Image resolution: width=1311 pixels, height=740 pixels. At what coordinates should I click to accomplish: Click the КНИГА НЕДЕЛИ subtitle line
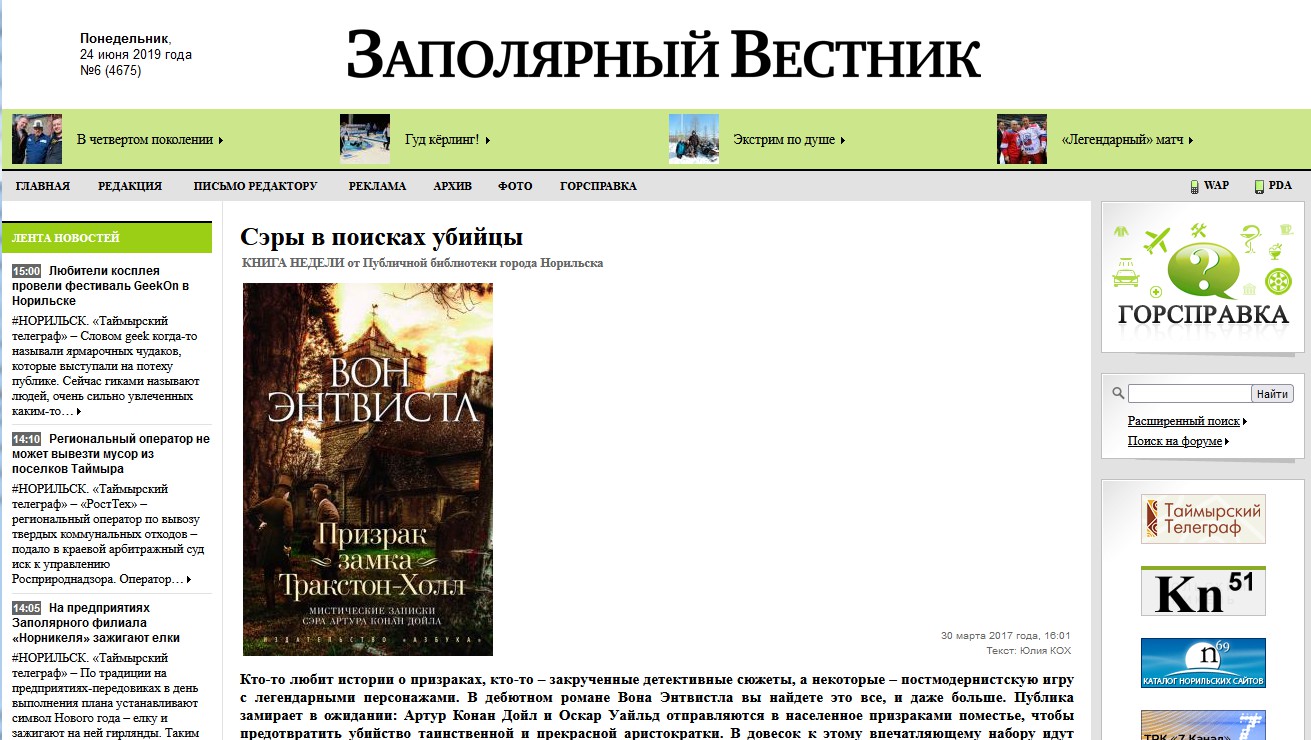coord(423,263)
